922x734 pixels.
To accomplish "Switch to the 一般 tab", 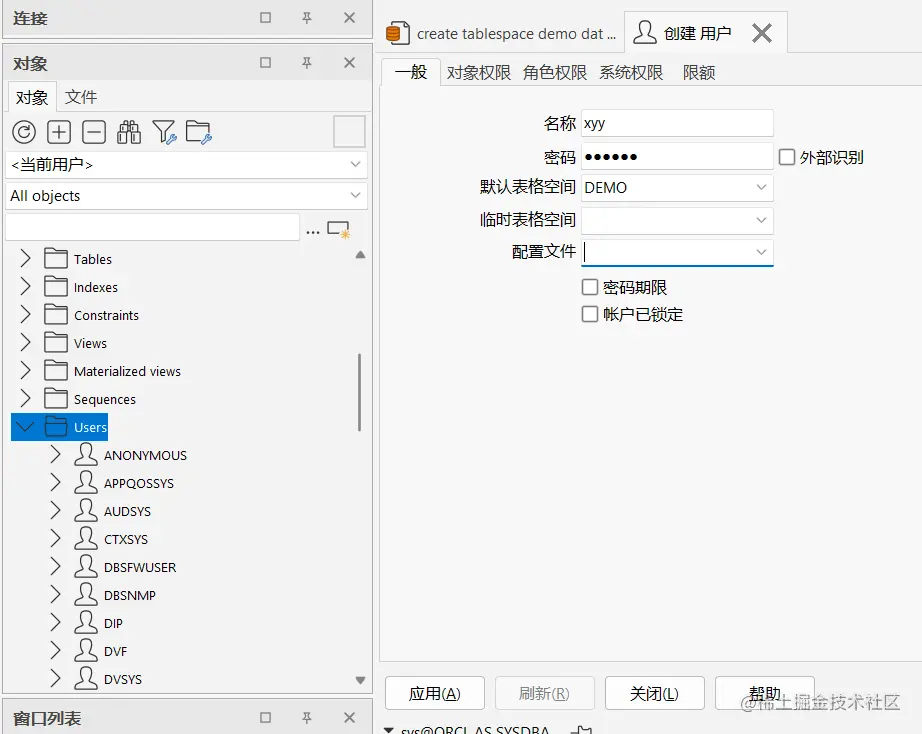I will (x=410, y=72).
